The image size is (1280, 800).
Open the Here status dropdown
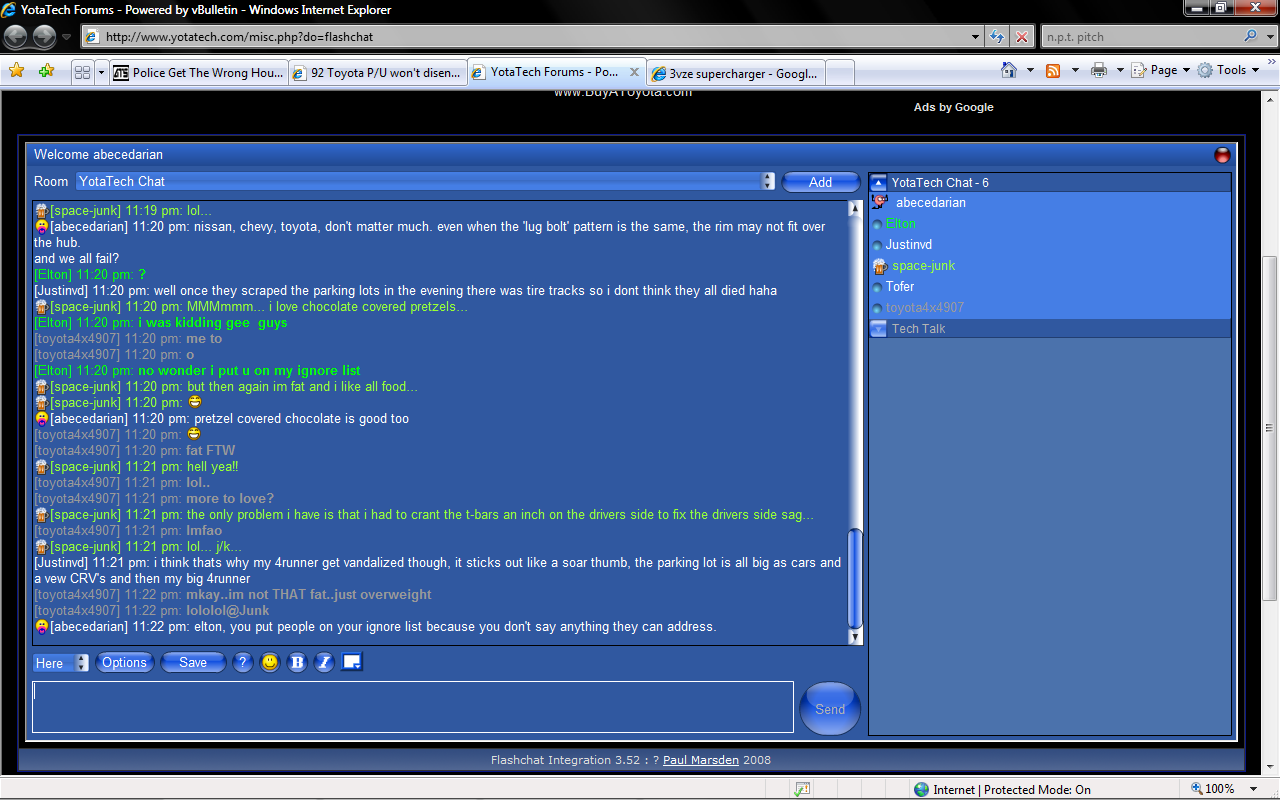(61, 663)
